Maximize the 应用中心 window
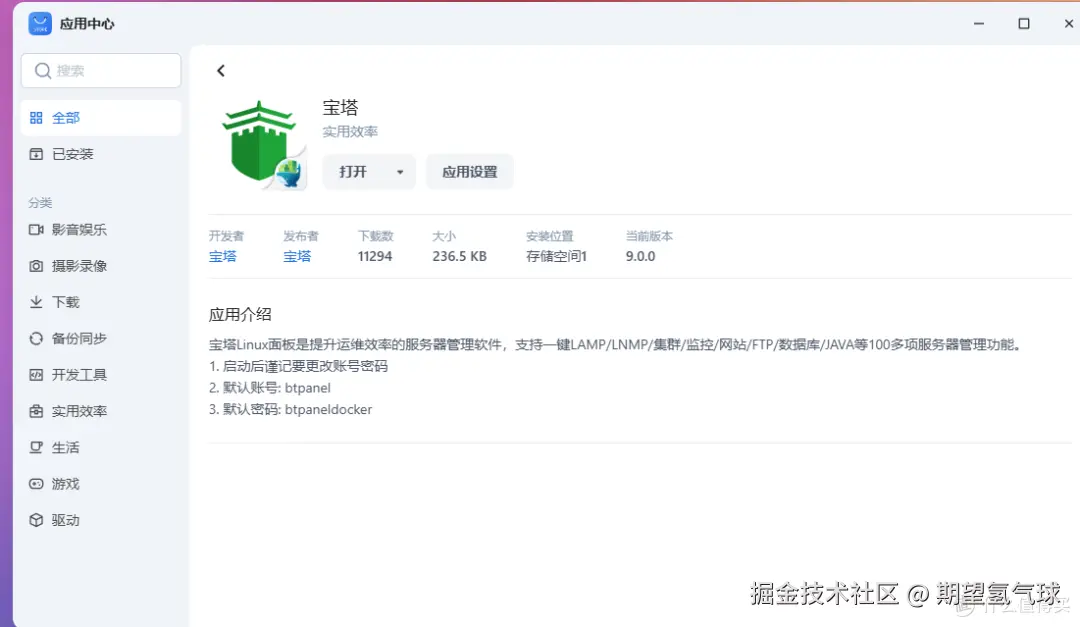 tap(1024, 23)
